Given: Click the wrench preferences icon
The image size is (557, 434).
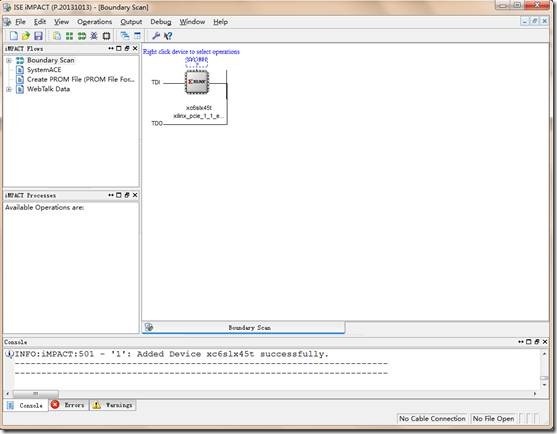Looking at the screenshot, I should 156,36.
